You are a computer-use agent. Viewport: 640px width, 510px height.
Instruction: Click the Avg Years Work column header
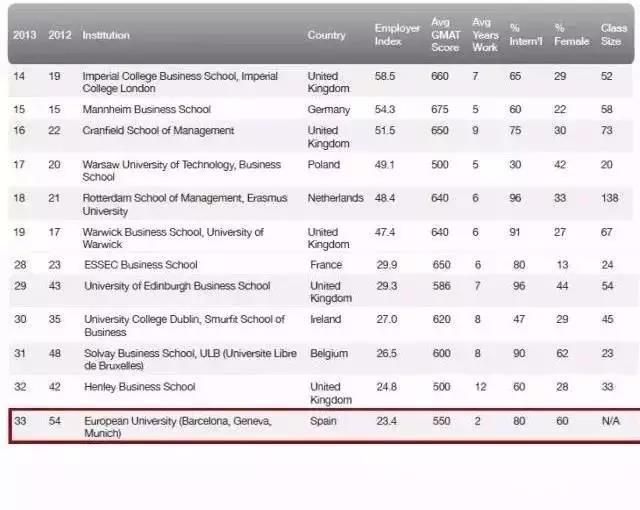(x=485, y=35)
